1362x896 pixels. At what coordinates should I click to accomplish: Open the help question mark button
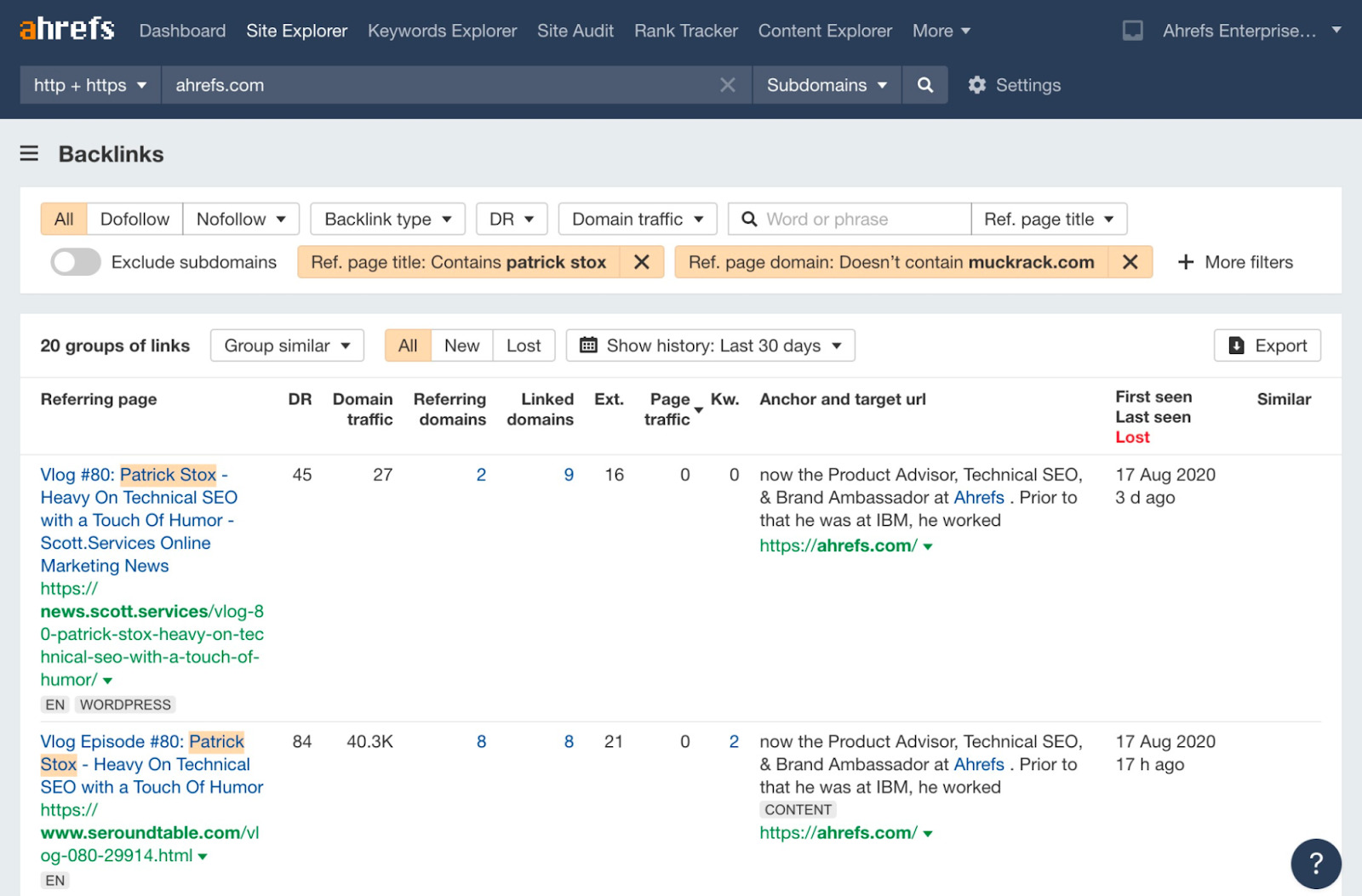click(x=1315, y=864)
